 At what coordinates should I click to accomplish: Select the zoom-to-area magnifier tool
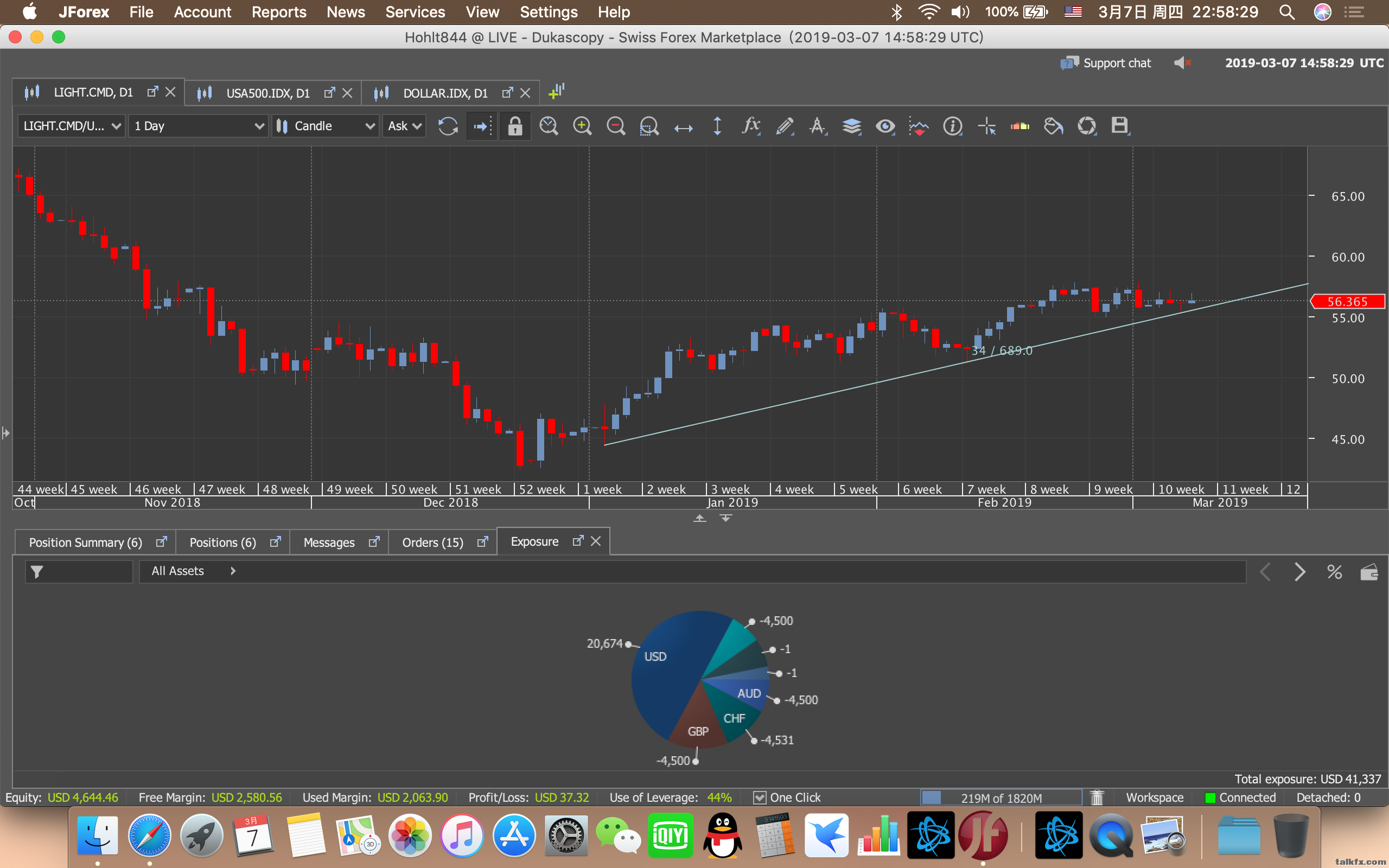tap(649, 126)
